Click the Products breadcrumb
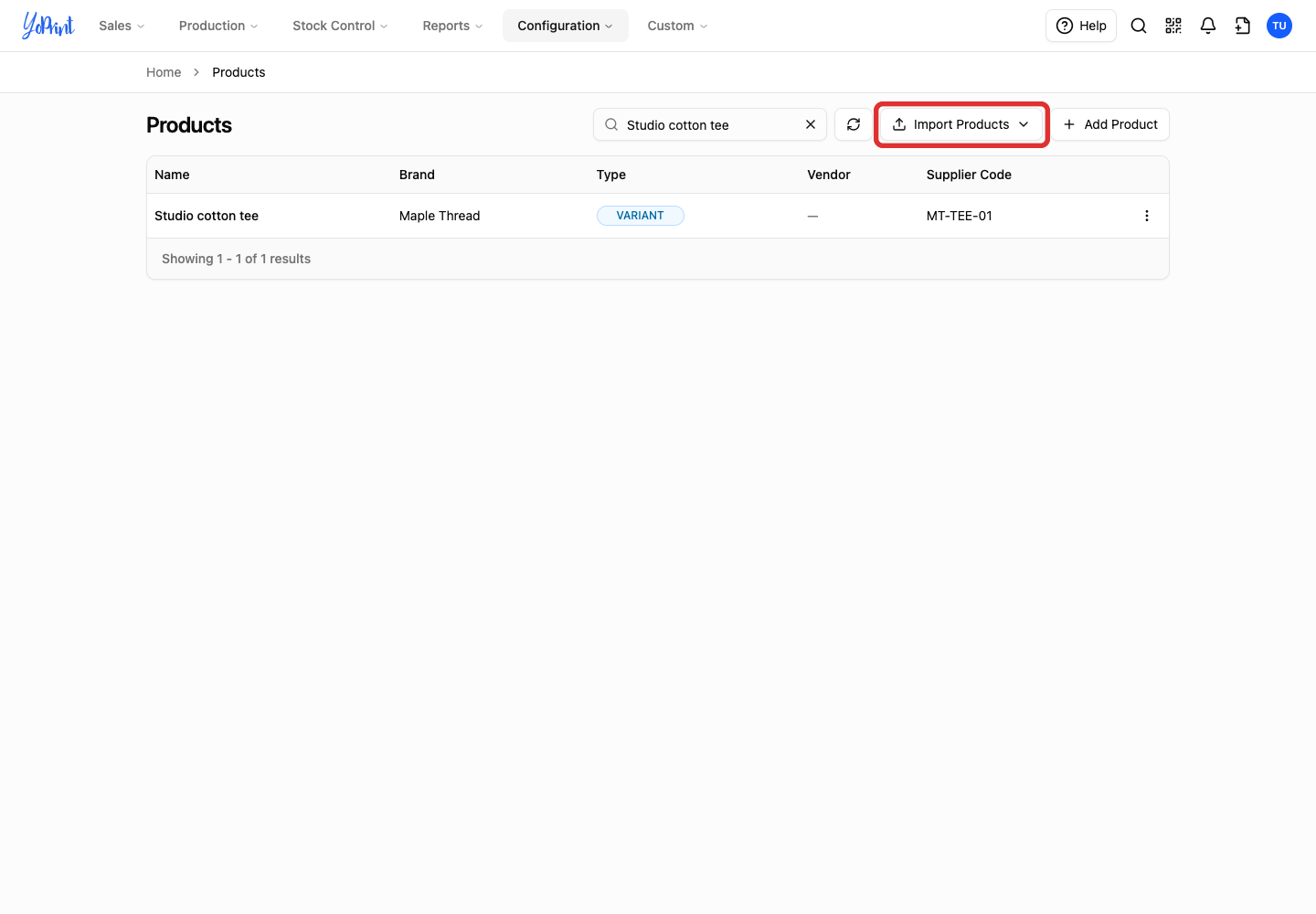Viewport: 1316px width, 914px height. [x=239, y=72]
